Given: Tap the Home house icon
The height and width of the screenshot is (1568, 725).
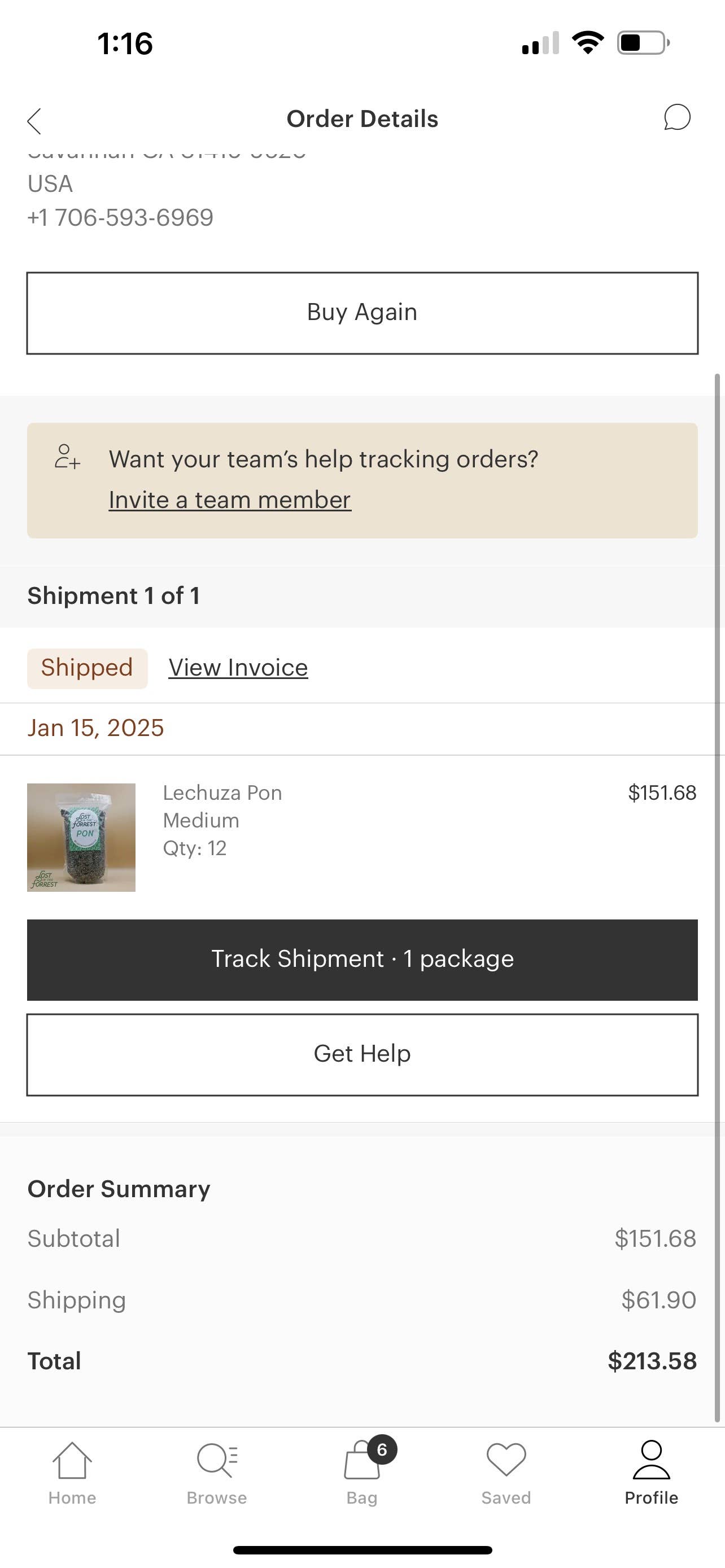Looking at the screenshot, I should pos(72,1460).
